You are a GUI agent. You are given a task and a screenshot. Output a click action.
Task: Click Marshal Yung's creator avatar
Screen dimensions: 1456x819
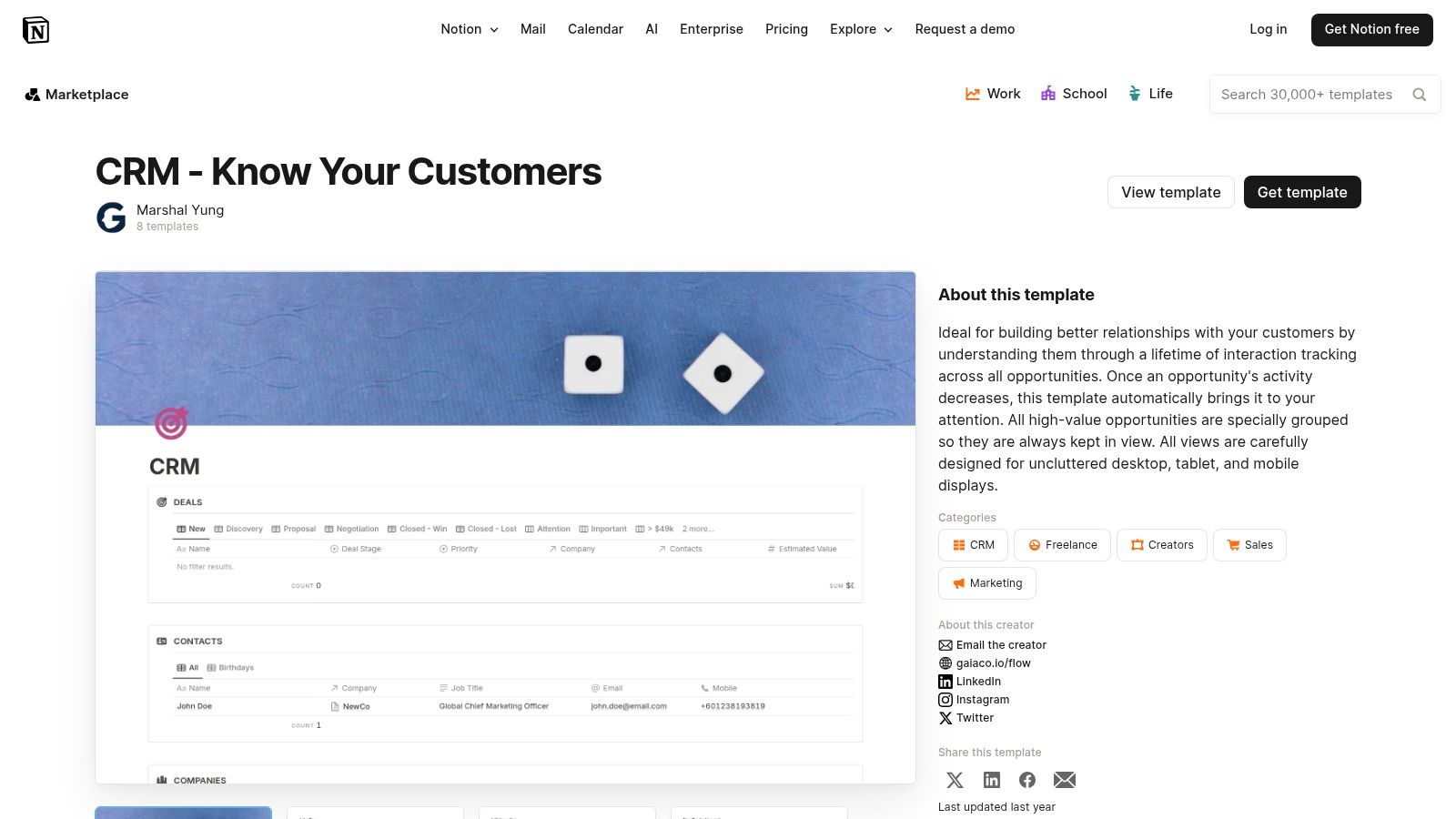[x=111, y=217]
